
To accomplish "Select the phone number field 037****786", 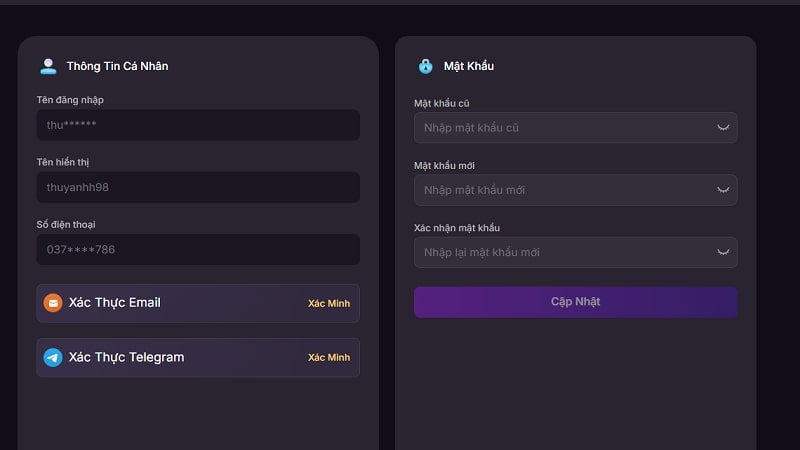I will 198,249.
